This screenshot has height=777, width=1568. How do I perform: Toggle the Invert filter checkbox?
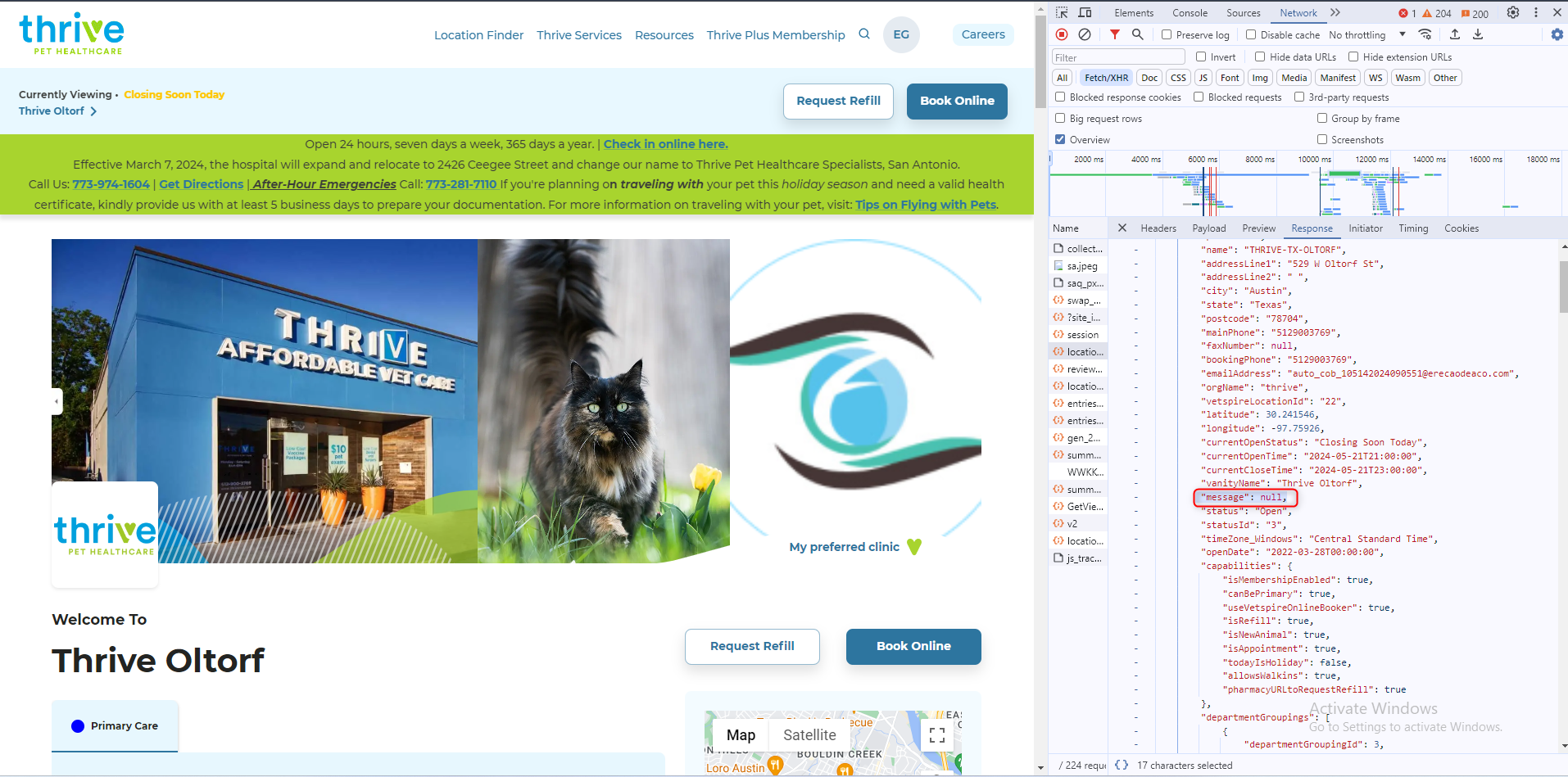pyautogui.click(x=1201, y=56)
